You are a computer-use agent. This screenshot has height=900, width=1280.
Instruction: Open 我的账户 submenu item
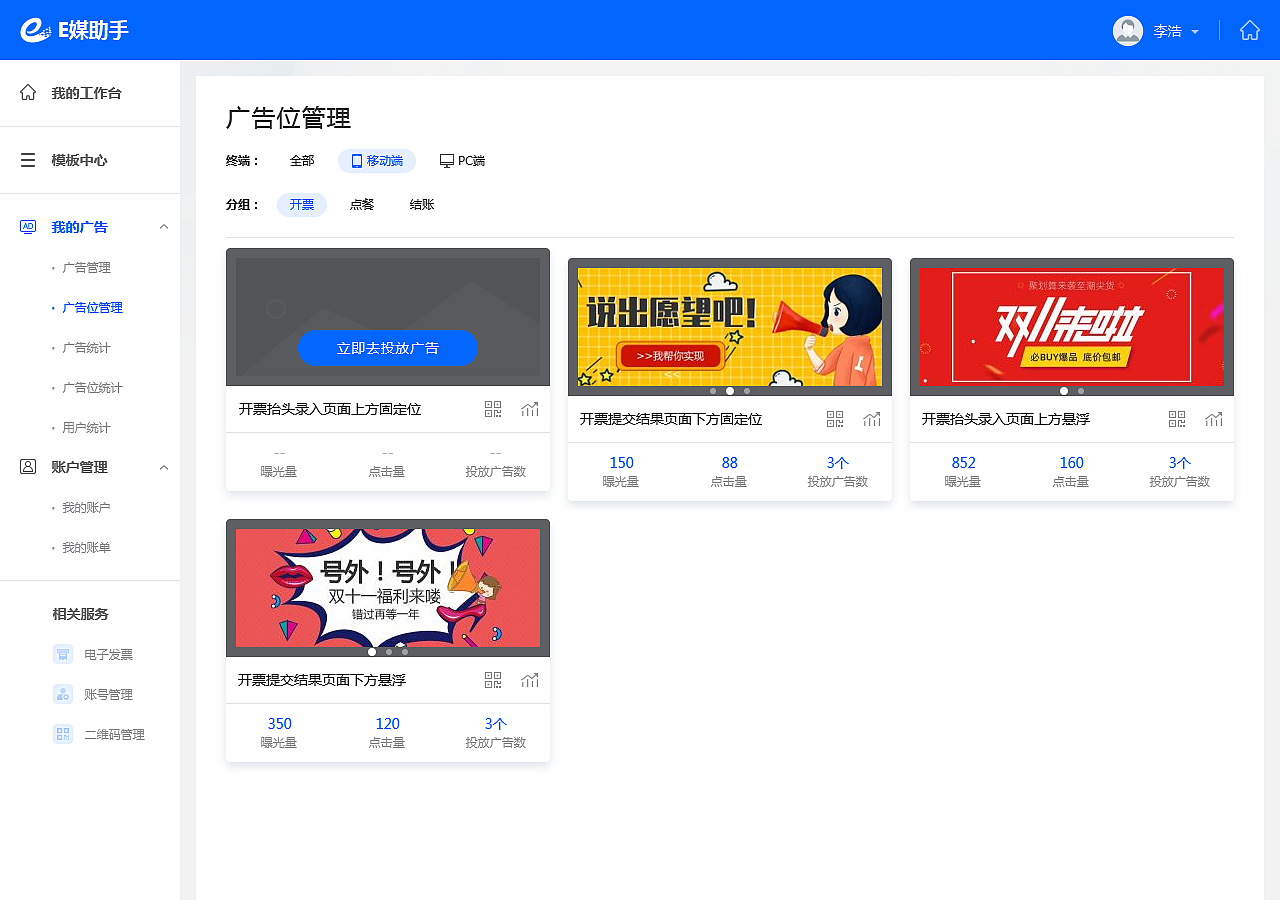86,508
